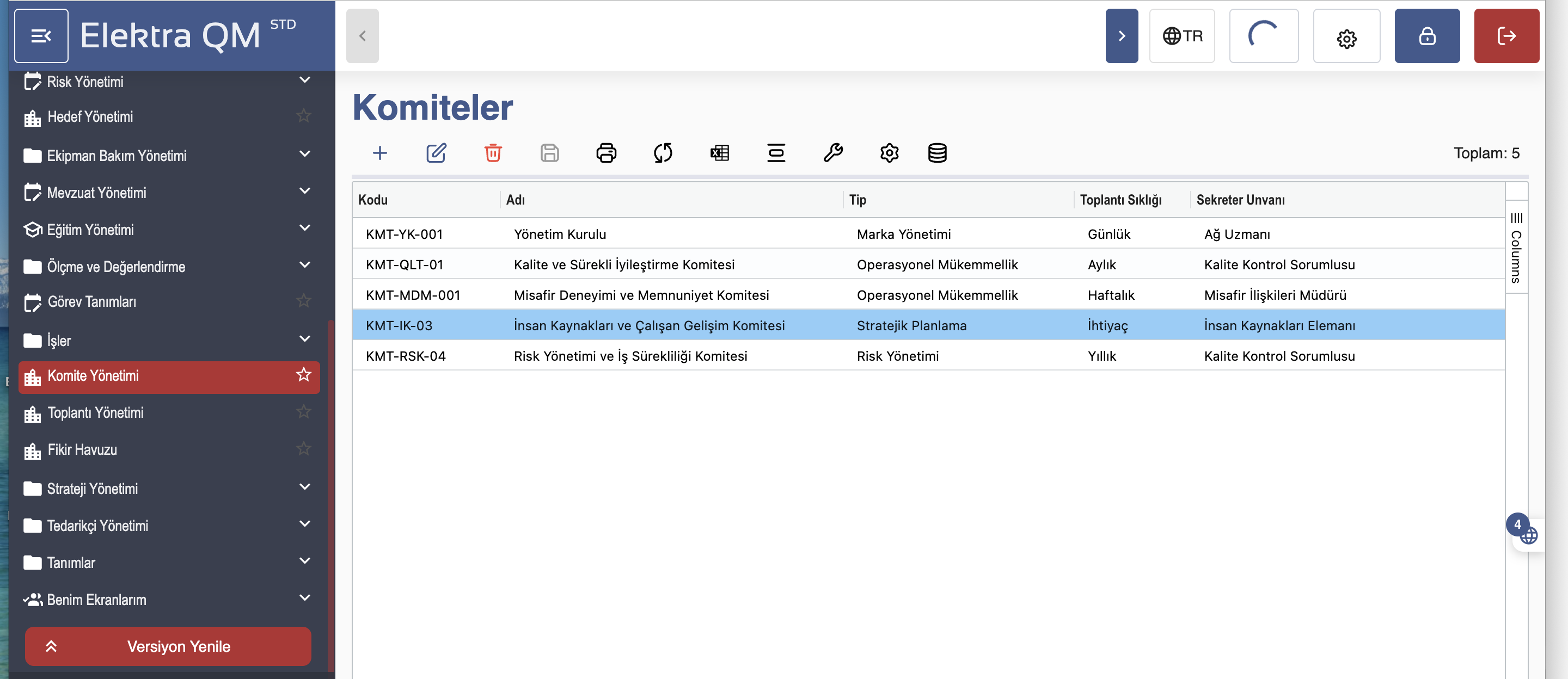Click the red trash delete icon
1568x679 pixels.
492,153
